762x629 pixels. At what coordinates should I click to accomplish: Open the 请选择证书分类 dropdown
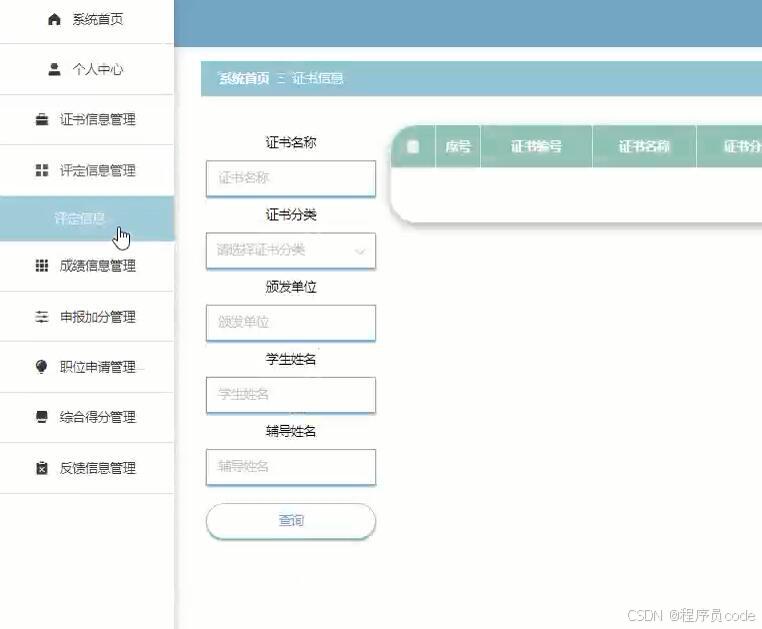tap(291, 251)
